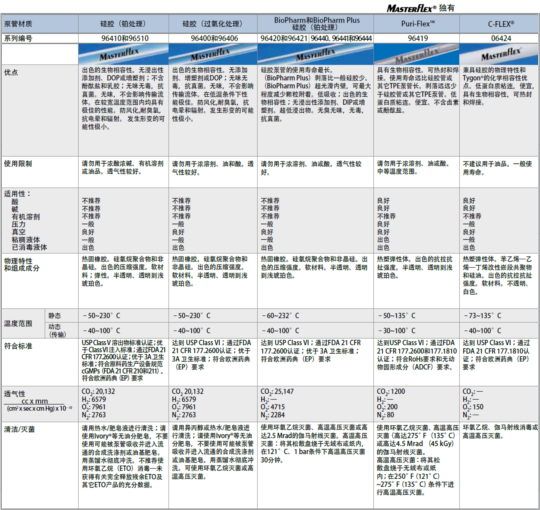540x510 pixels.
Task: Click the N₂: 2284 permeability value
Action: point(273,415)
